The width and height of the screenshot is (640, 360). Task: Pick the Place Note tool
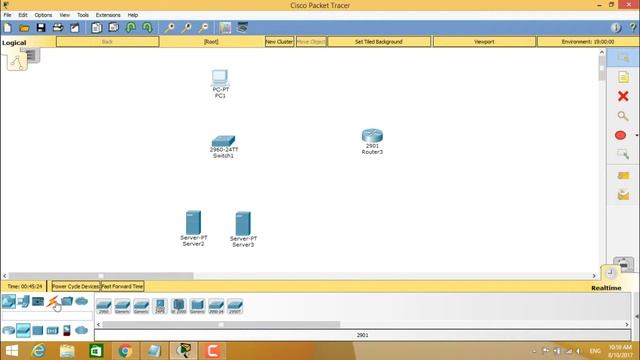pyautogui.click(x=623, y=77)
